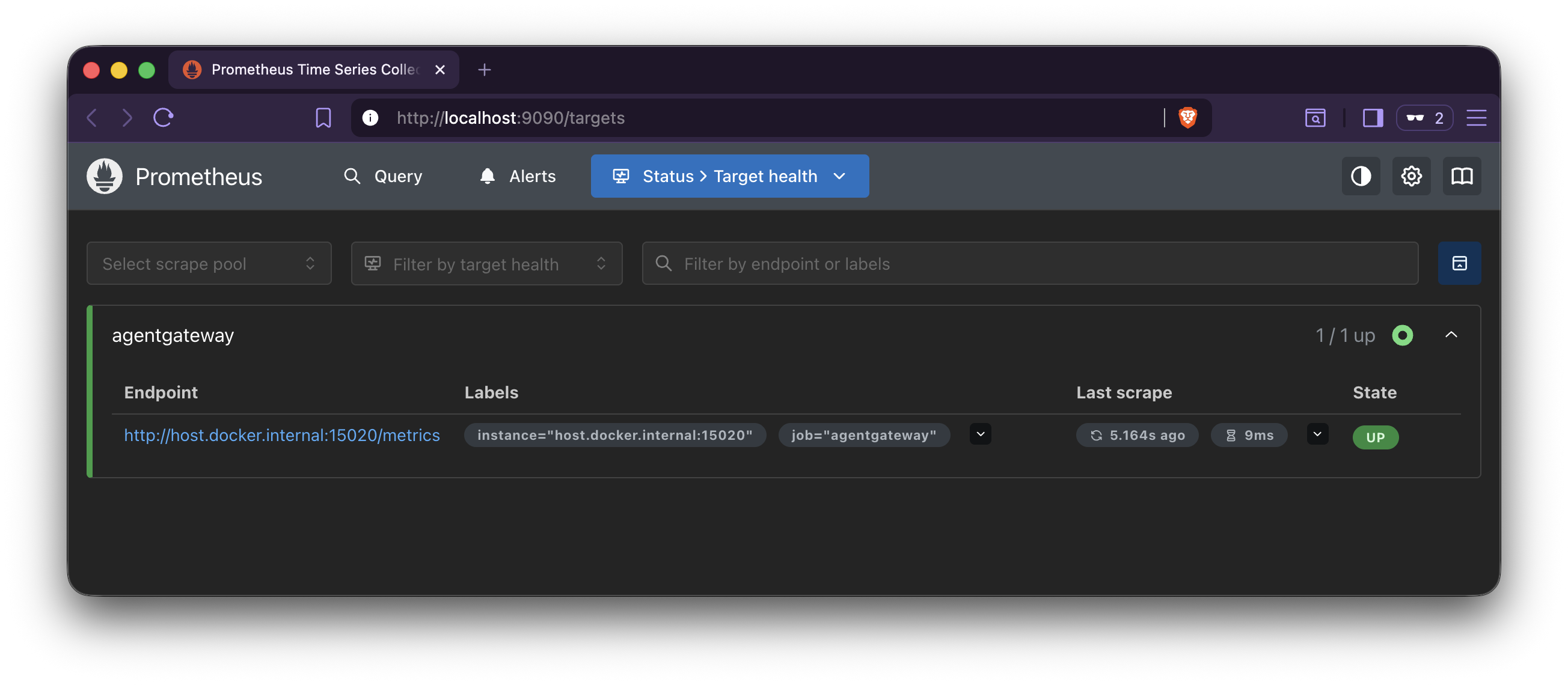The image size is (1568, 685).
Task: Open the host.docker.internal:15020/metrics endpoint link
Action: tap(282, 435)
